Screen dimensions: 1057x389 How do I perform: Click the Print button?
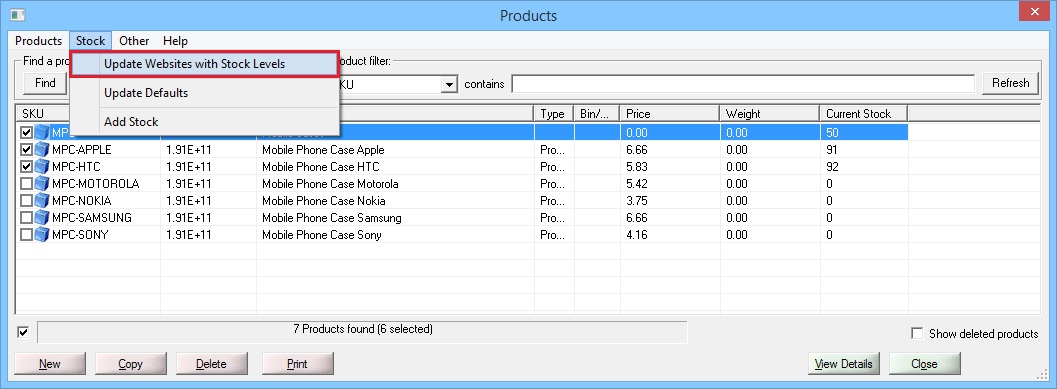(x=297, y=364)
